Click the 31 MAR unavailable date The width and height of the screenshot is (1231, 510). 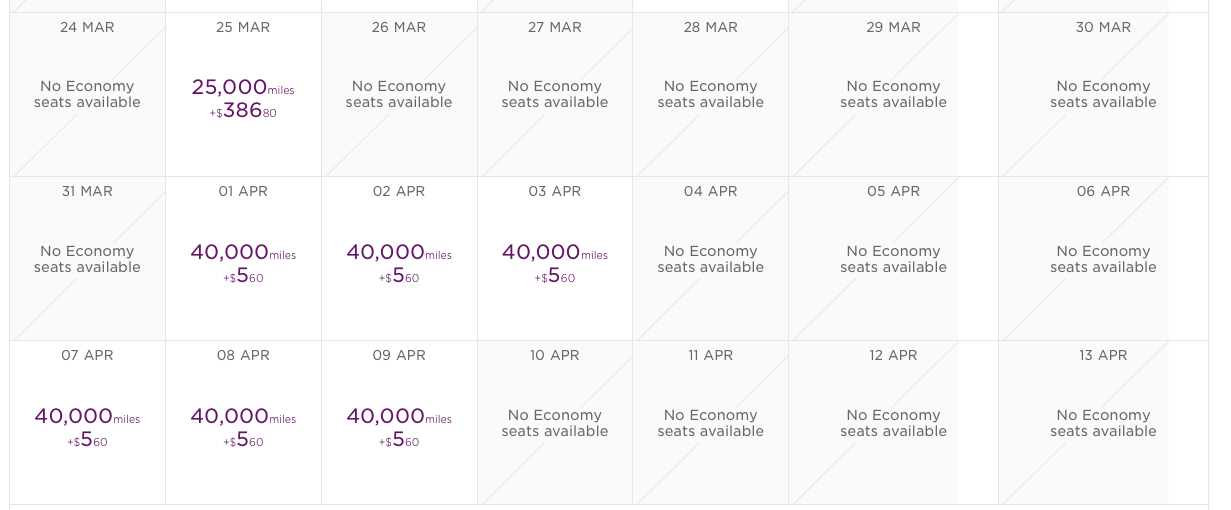point(87,260)
